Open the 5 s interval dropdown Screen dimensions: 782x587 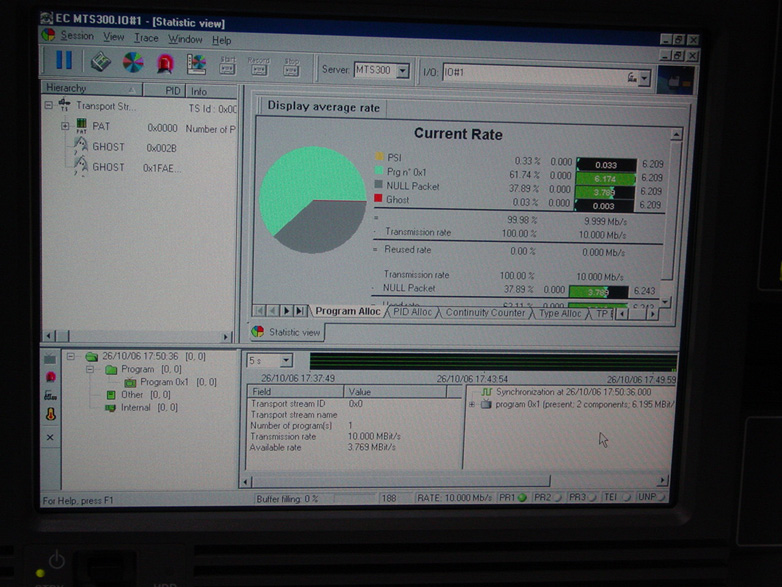[x=286, y=360]
